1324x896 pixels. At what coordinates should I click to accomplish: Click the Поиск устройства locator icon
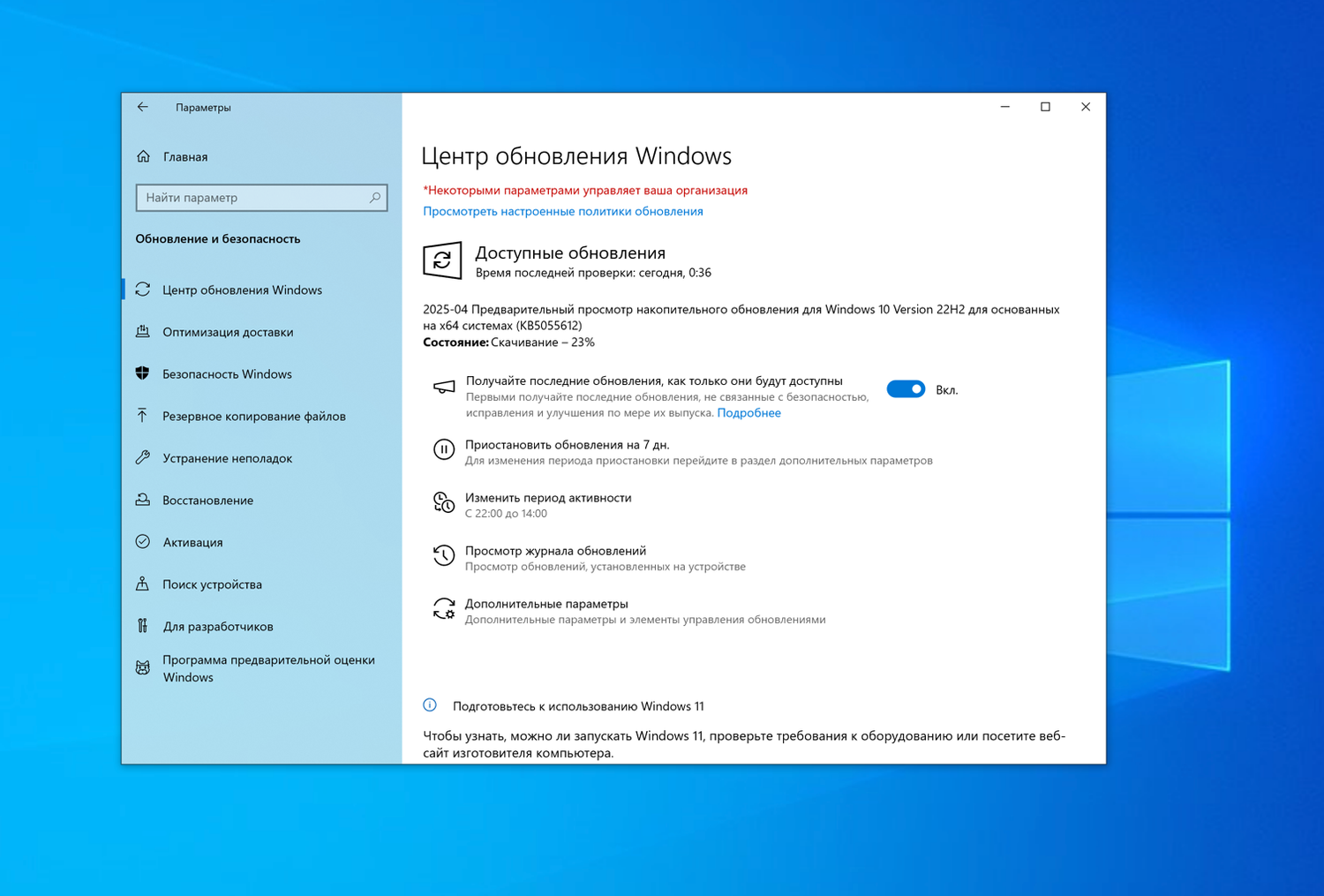pos(143,584)
